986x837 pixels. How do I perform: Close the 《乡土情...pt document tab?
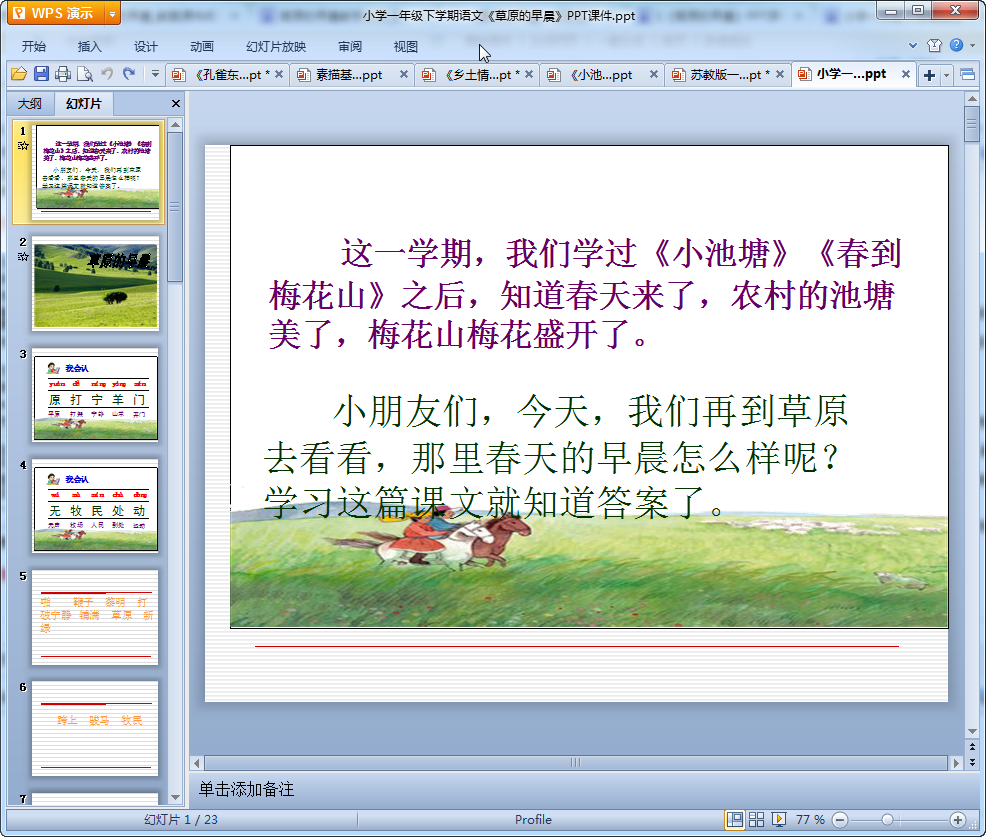(529, 74)
